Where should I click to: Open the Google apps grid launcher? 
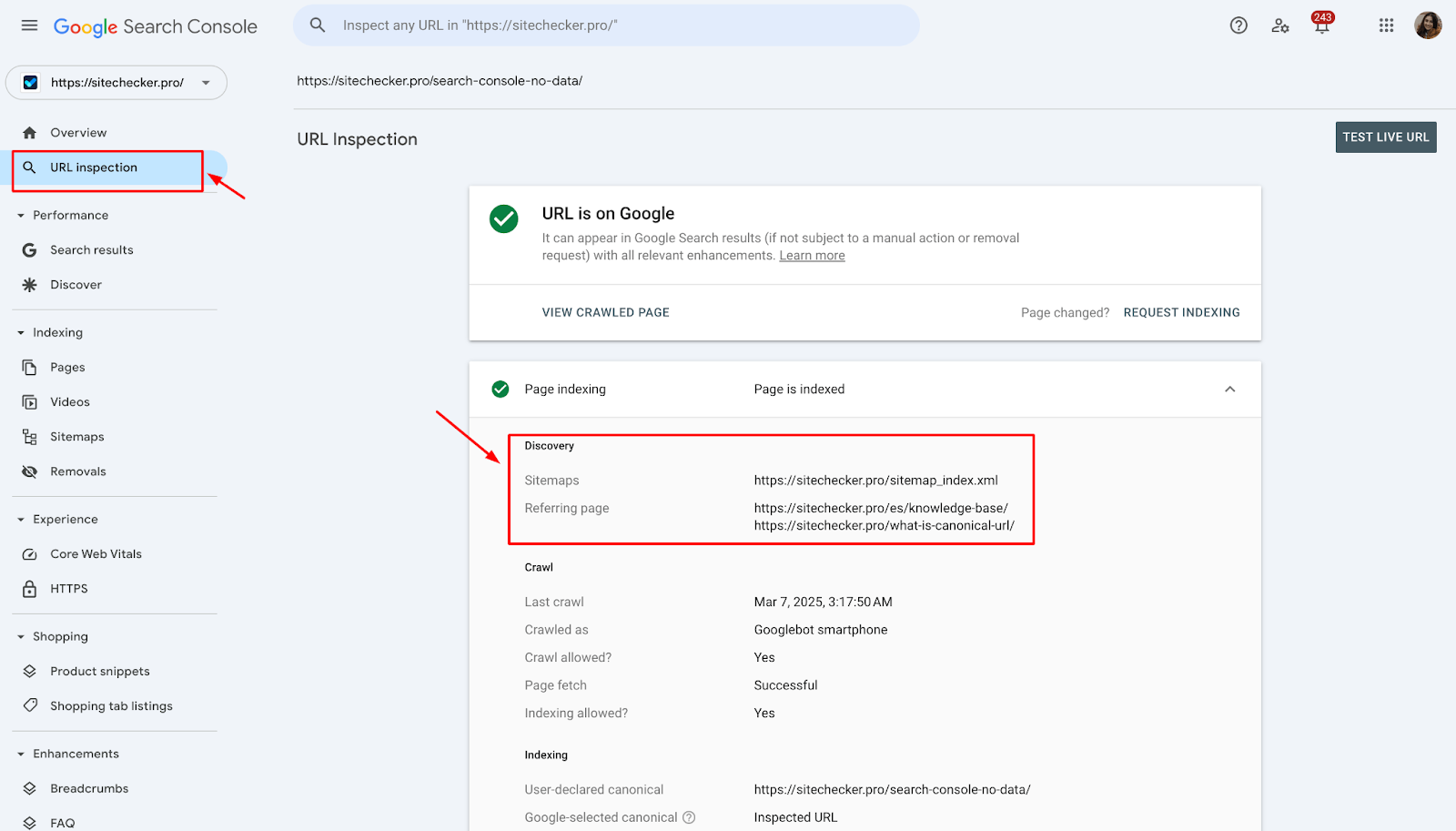coord(1385,25)
